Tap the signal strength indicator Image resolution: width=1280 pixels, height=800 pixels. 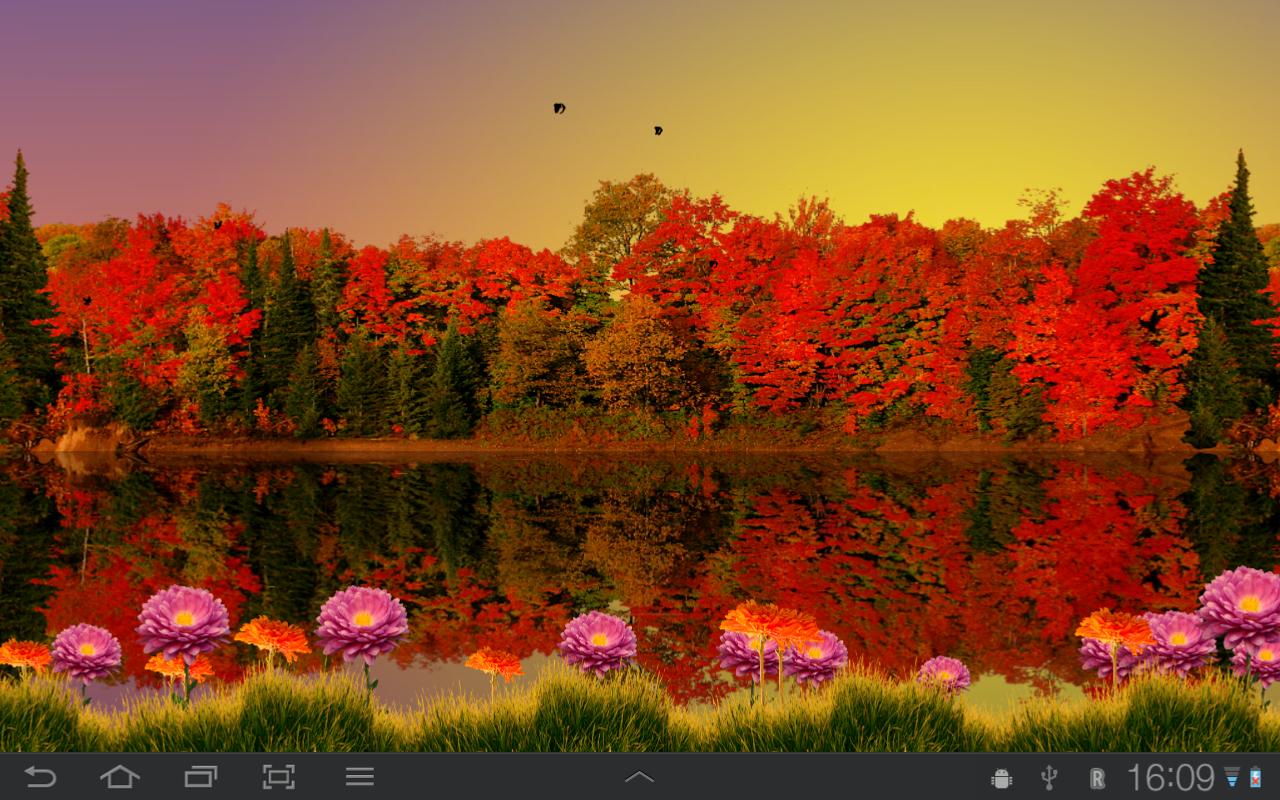tap(1231, 776)
